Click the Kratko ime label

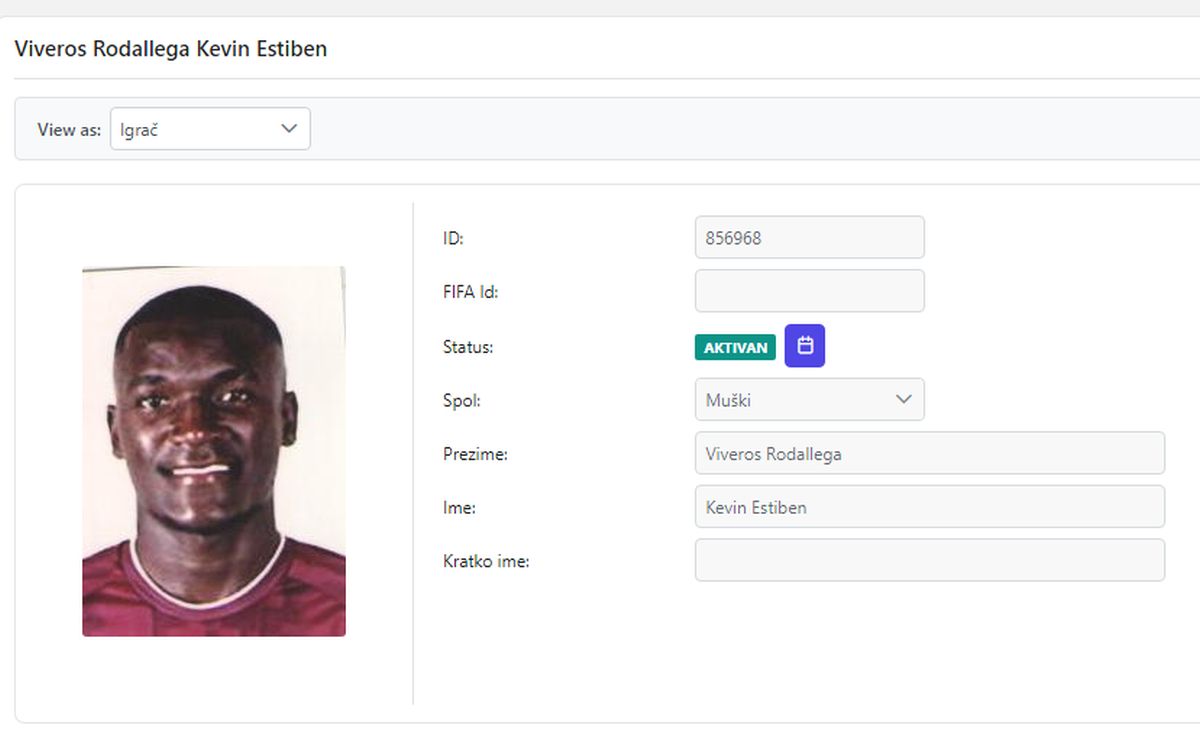tap(486, 561)
